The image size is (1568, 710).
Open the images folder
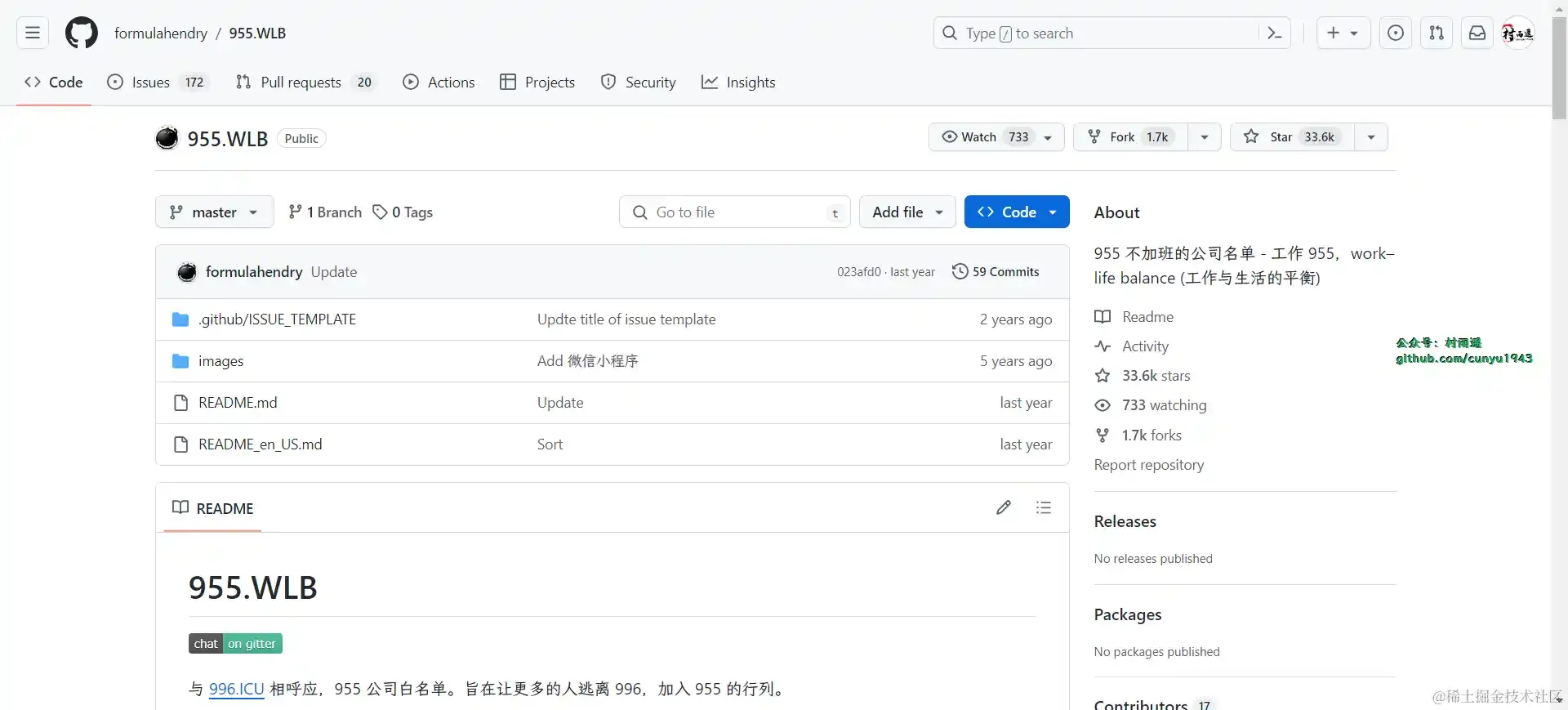click(x=220, y=361)
